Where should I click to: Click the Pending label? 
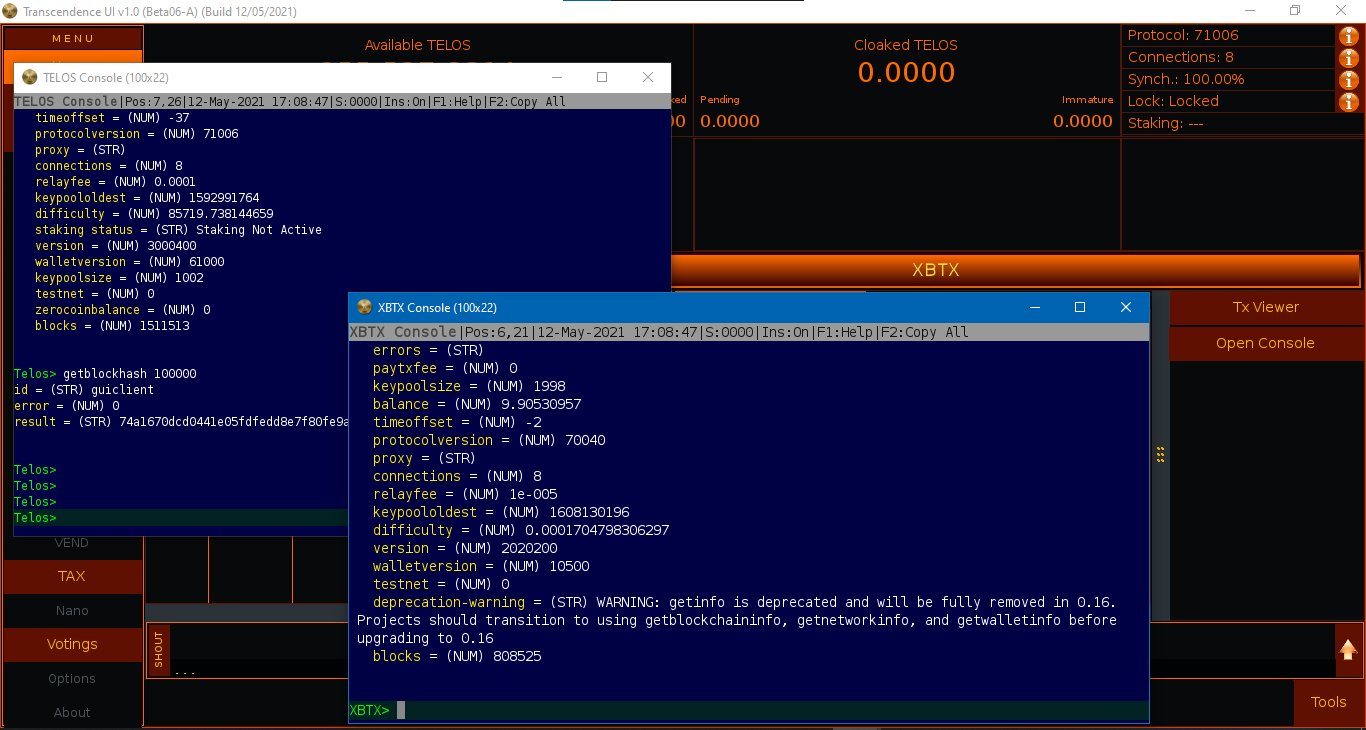pyautogui.click(x=720, y=100)
